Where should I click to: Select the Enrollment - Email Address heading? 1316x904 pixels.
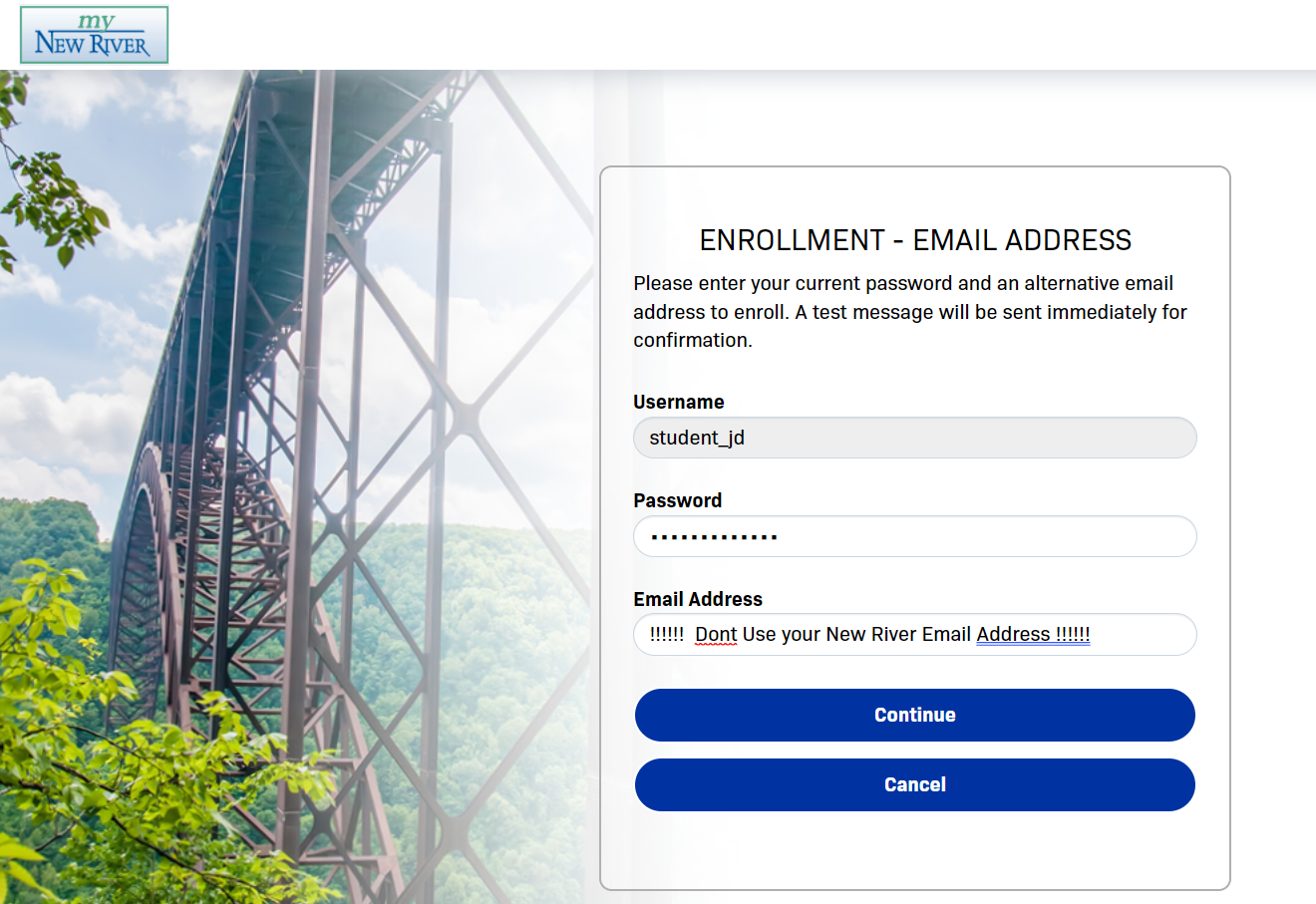point(915,240)
